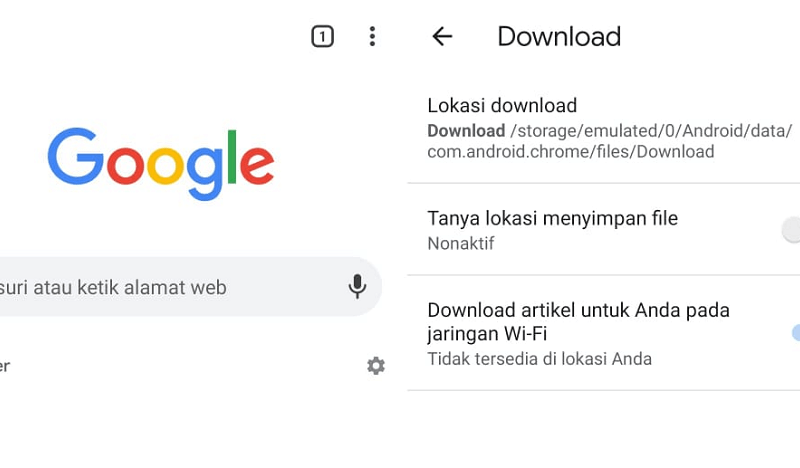
Task: Open Discover settings via gear icon
Action: click(376, 365)
